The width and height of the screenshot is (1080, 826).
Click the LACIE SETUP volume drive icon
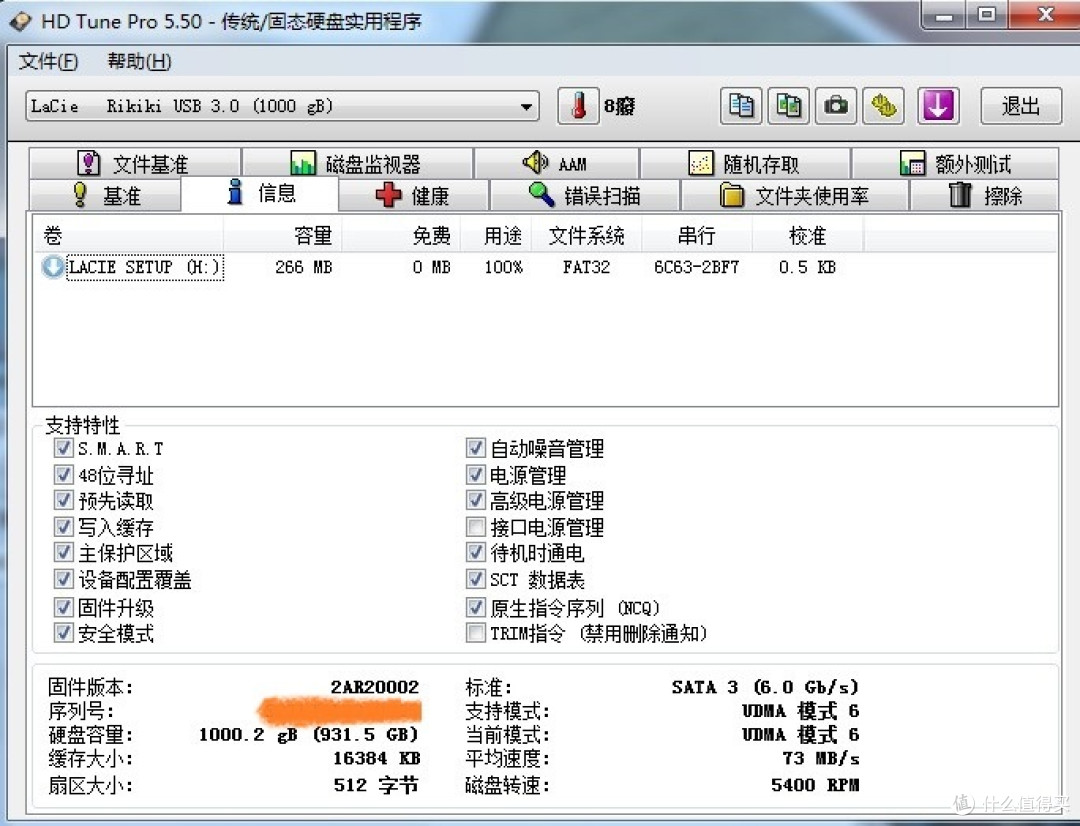tap(53, 267)
